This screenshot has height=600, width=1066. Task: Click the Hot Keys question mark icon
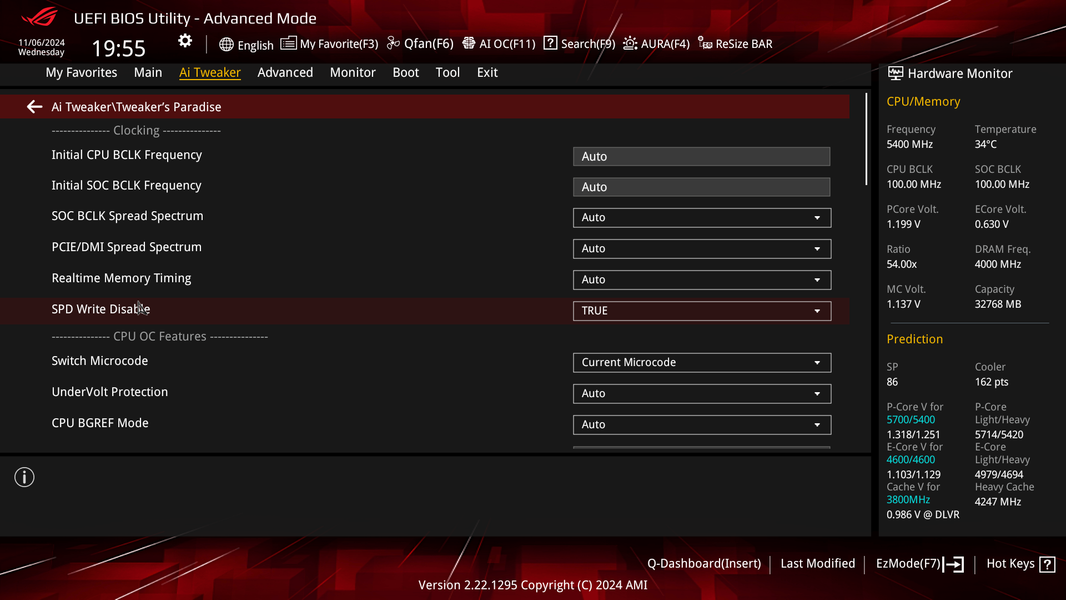click(x=1048, y=564)
